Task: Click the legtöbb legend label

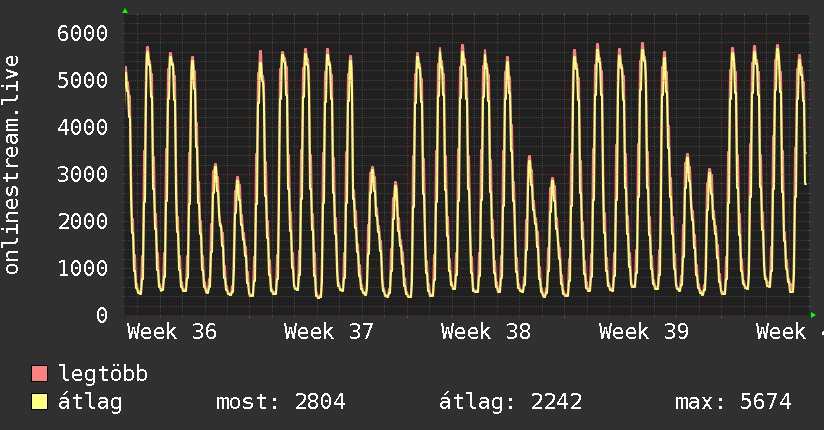Action: pyautogui.click(x=103, y=374)
